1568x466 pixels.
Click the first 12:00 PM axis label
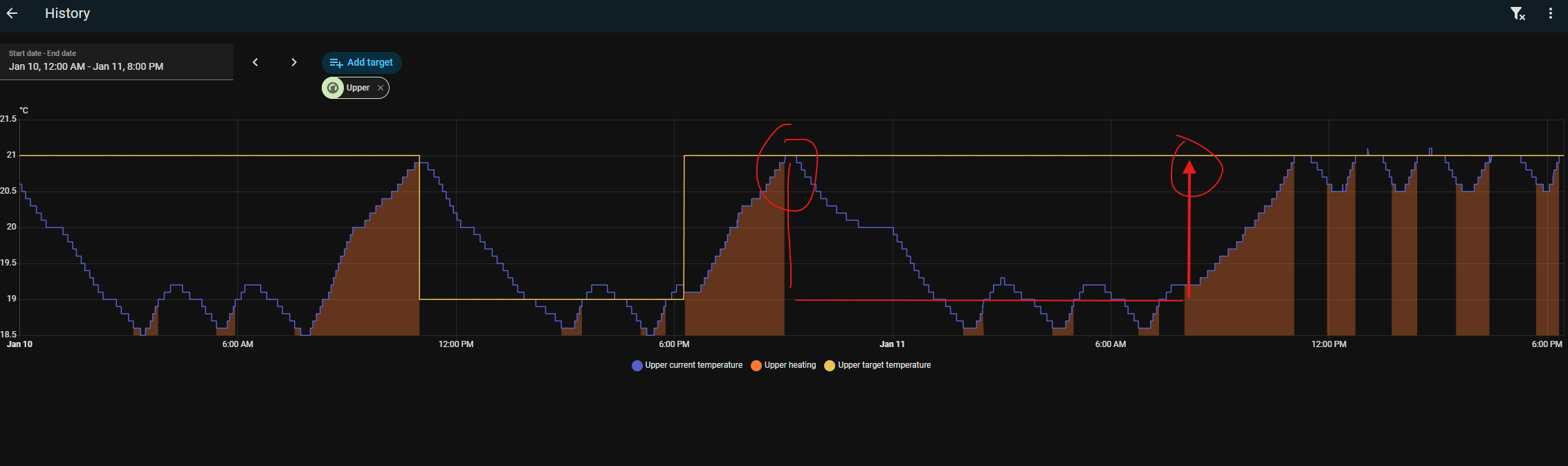456,344
